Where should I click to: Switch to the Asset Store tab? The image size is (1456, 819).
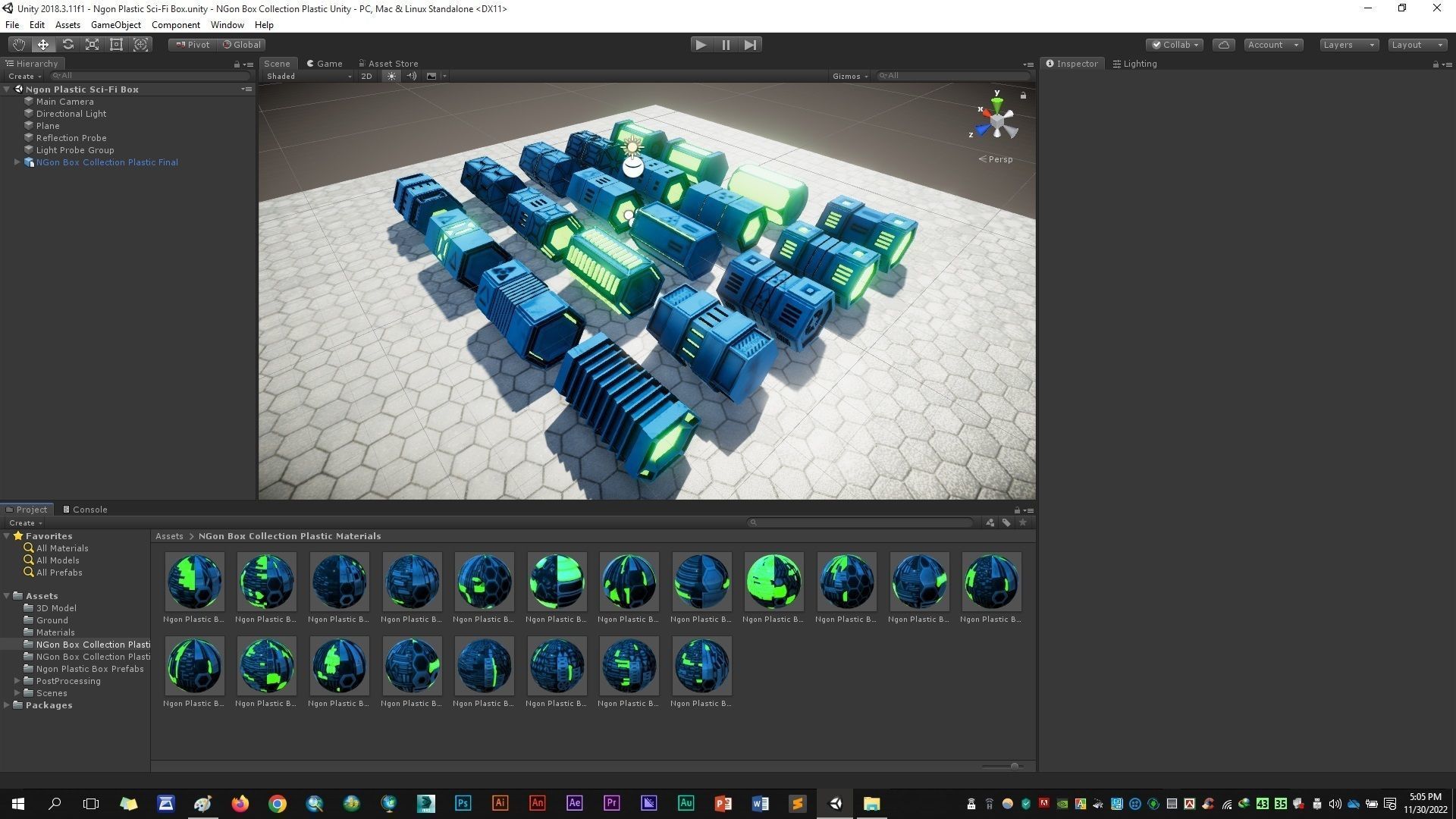click(x=388, y=64)
